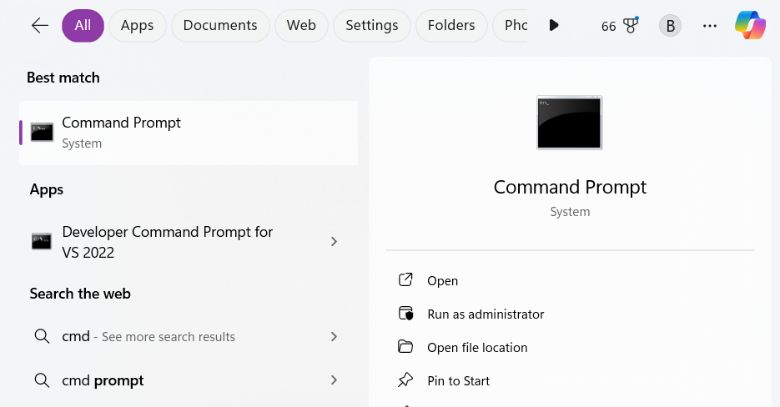Expand the cmd prompt web suggestion
The image size is (780, 407).
[334, 380]
